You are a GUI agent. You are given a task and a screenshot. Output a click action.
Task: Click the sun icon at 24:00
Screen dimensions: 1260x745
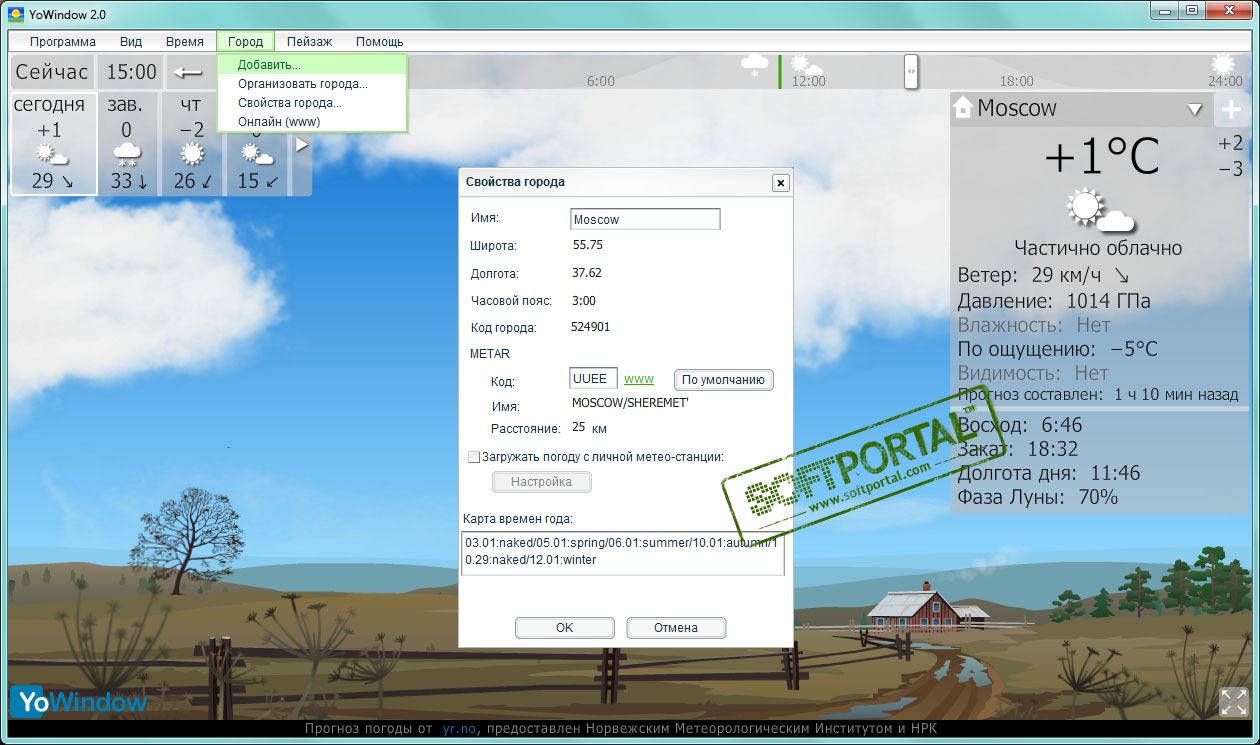tap(1223, 66)
